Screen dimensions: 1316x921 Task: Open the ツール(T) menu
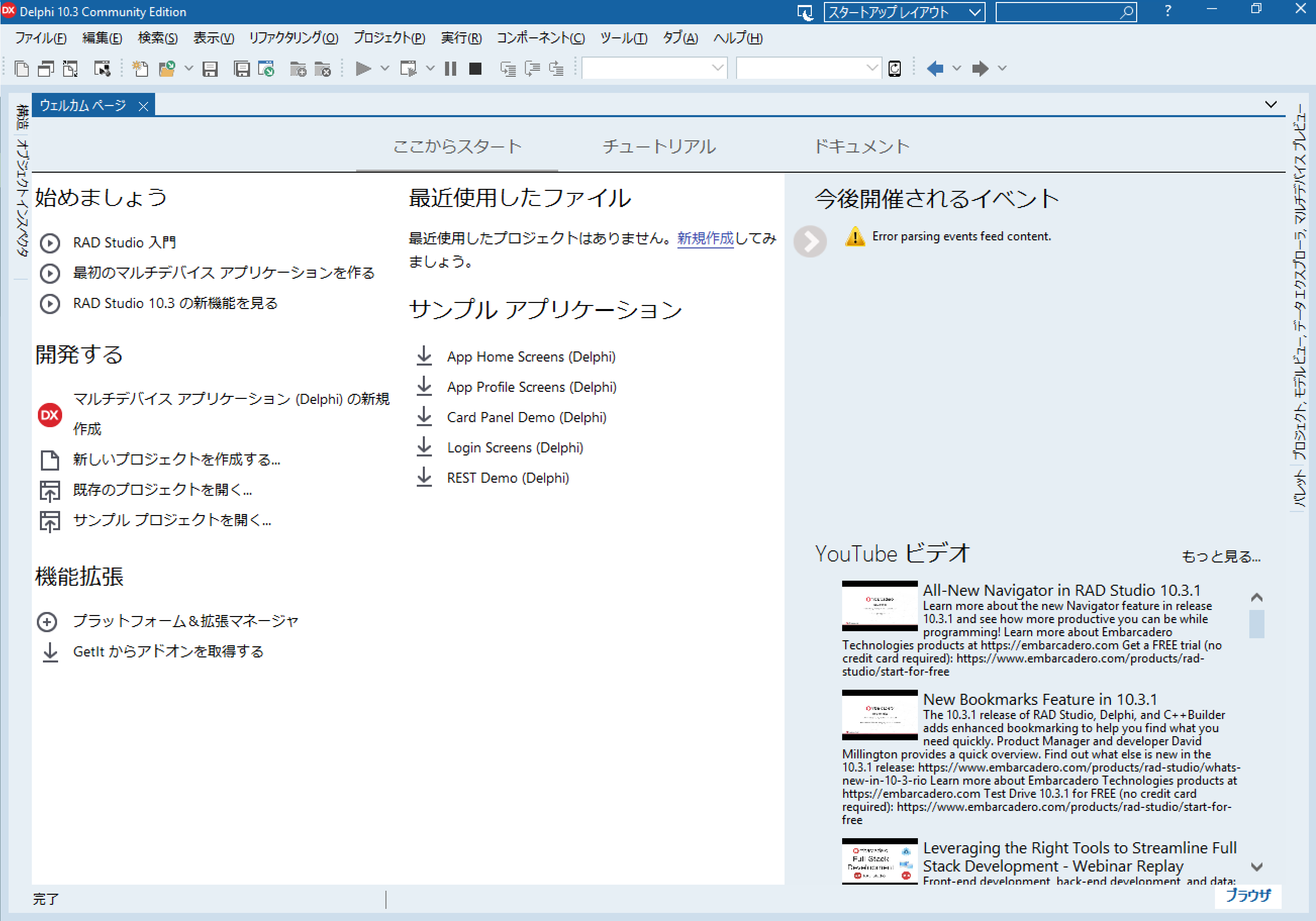coord(623,38)
